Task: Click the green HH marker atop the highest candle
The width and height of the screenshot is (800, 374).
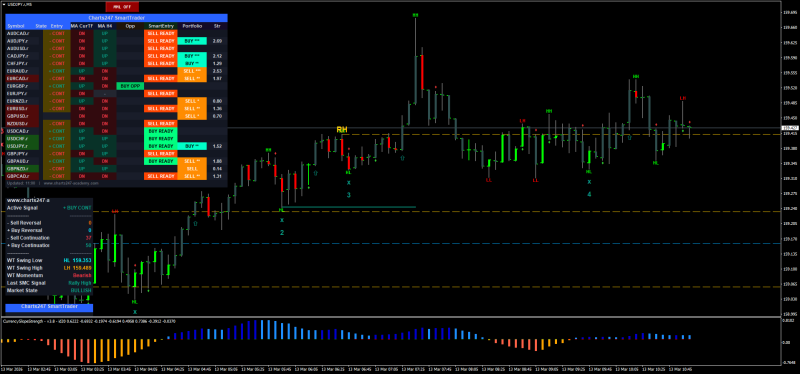Action: click(x=415, y=15)
